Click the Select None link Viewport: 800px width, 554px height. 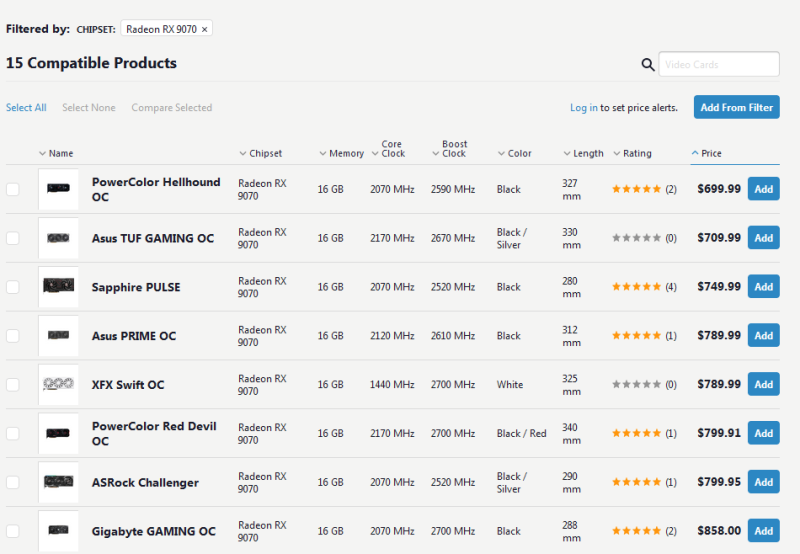89,108
